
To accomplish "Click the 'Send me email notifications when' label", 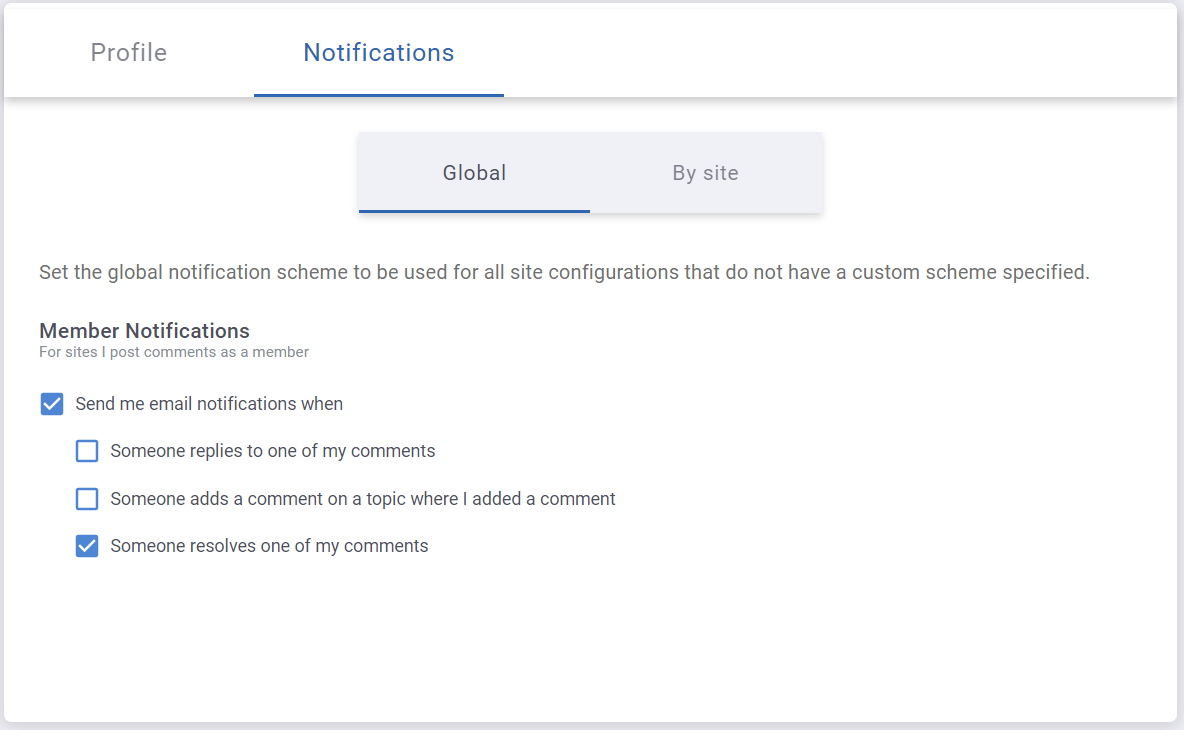I will click(209, 404).
